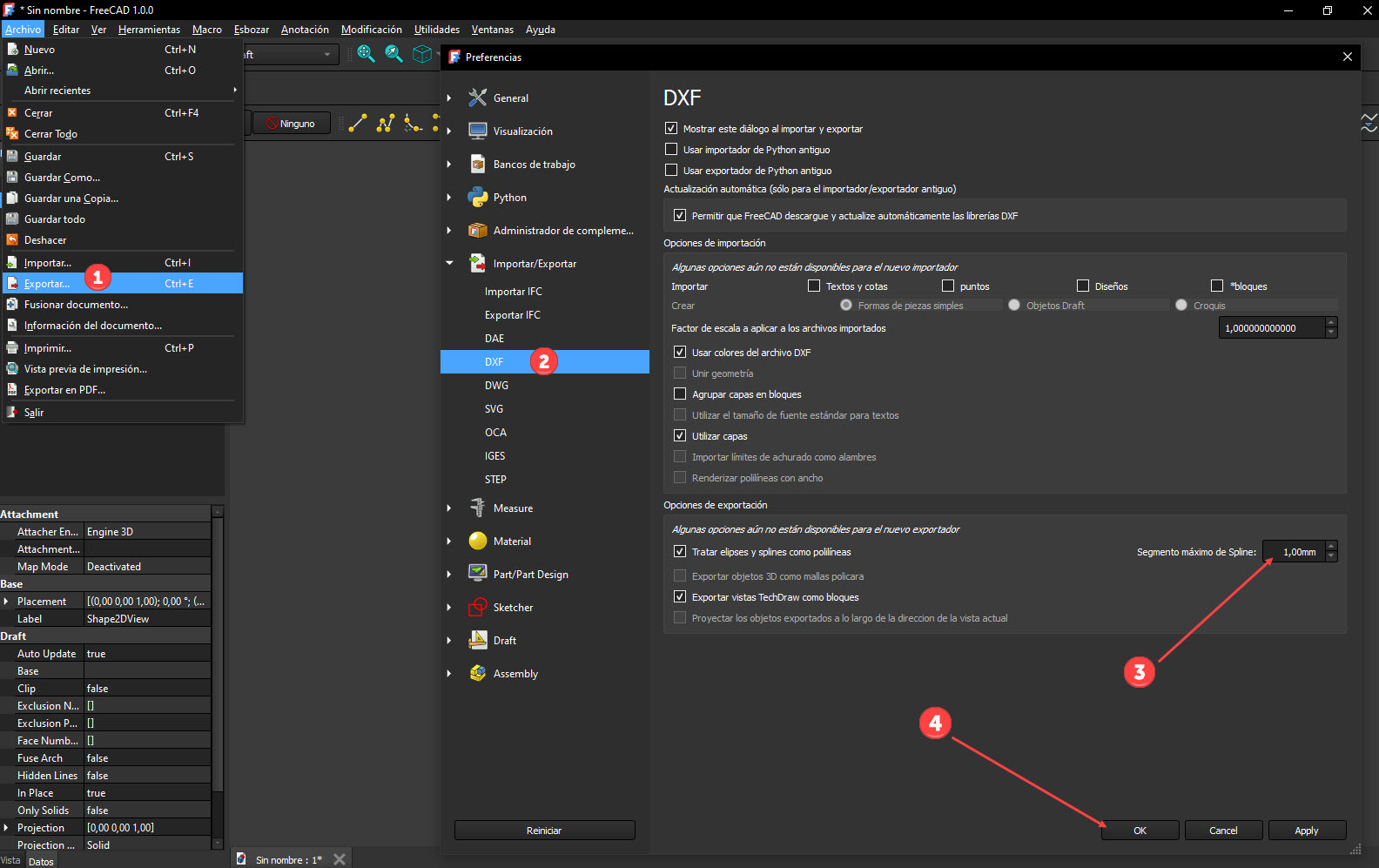Choose Exportar en PDF... menu entry
The image size is (1379, 868).
pos(123,390)
